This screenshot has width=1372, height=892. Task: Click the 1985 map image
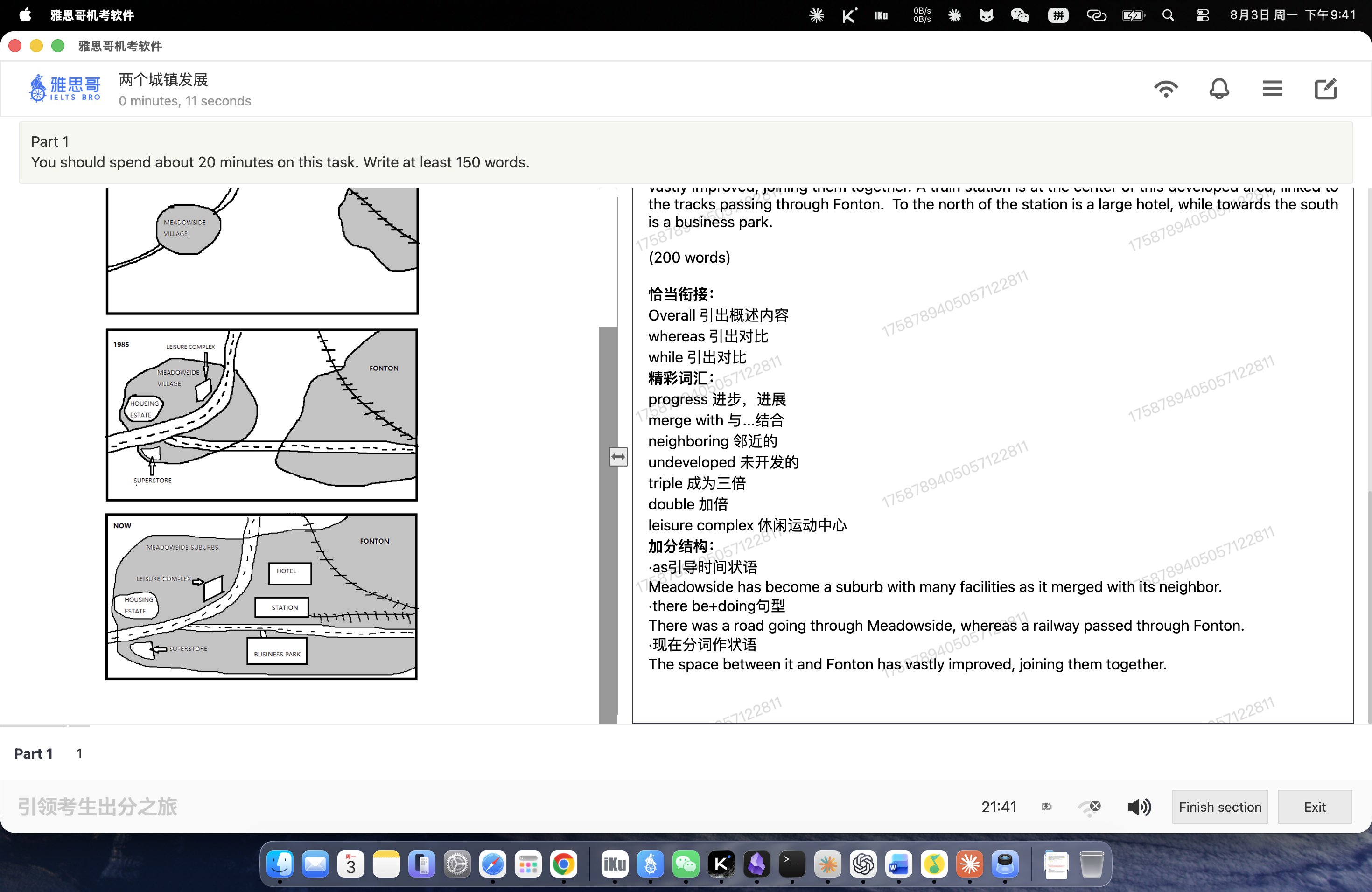tap(262, 415)
